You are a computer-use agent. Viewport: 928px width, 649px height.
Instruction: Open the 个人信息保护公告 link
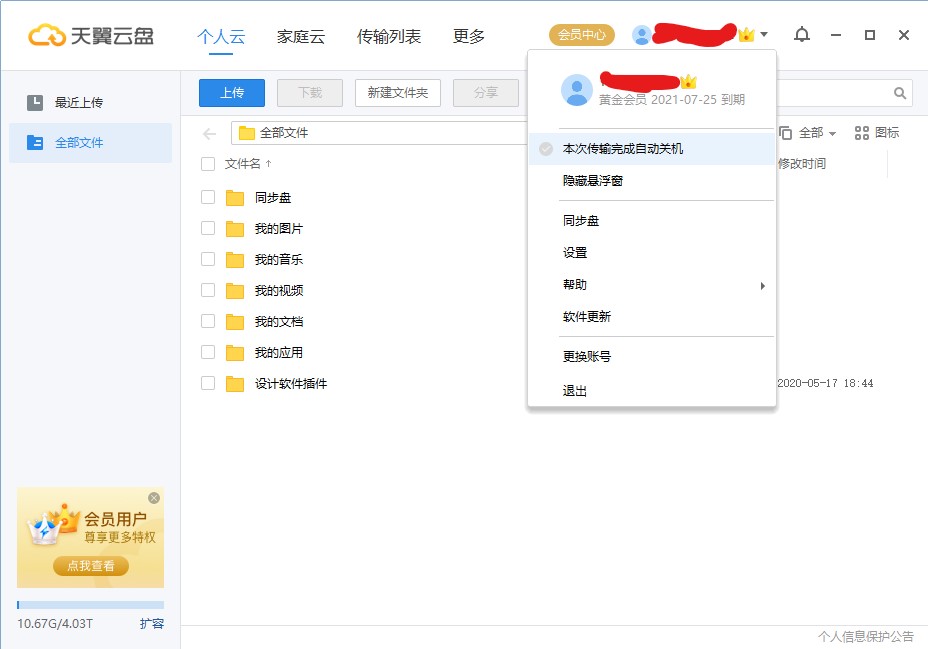pyautogui.click(x=866, y=637)
